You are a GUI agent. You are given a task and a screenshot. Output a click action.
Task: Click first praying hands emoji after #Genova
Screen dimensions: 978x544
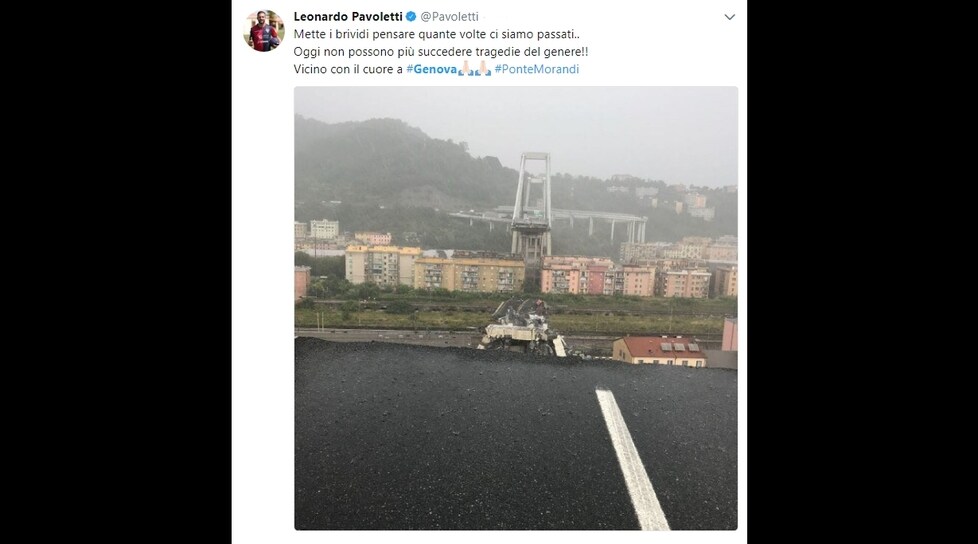click(x=466, y=69)
